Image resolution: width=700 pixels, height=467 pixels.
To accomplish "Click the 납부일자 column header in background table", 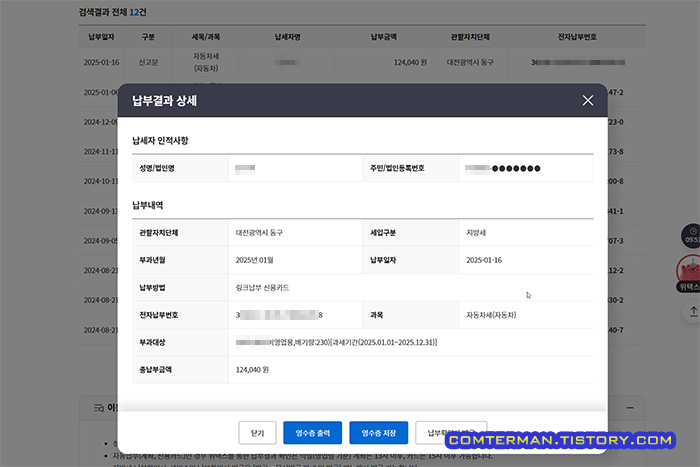I will point(101,37).
